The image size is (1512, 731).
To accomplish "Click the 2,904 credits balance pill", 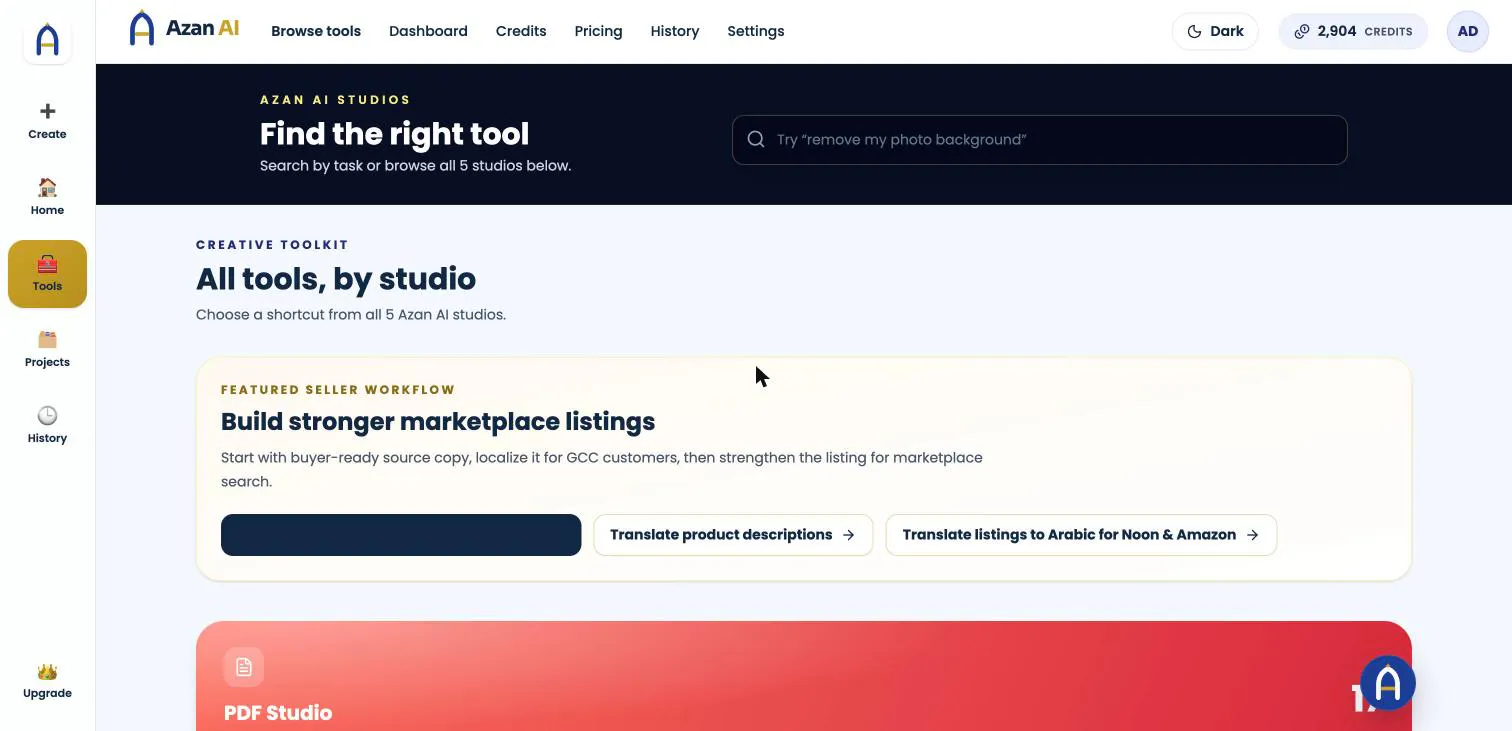I will pos(1353,31).
